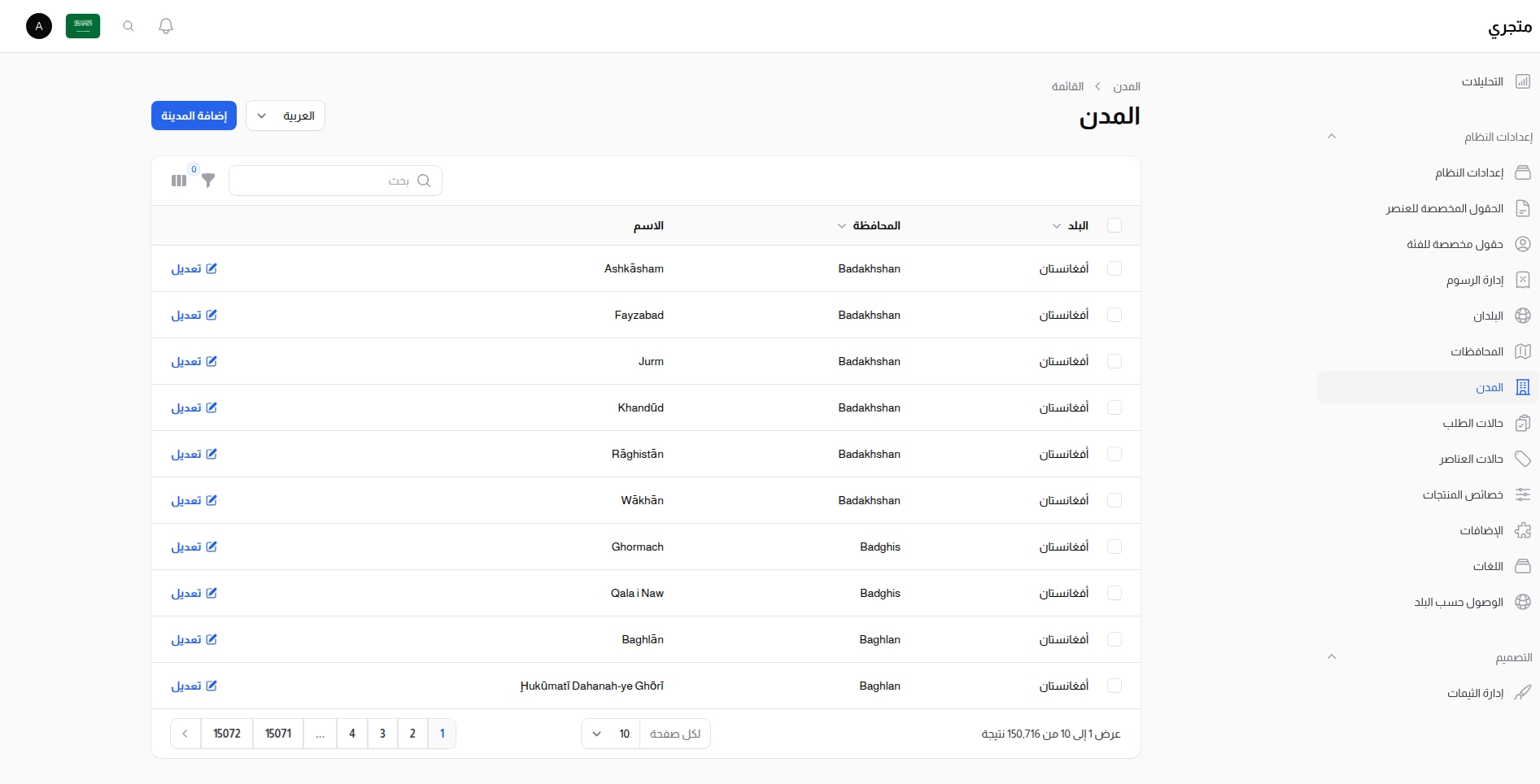This screenshot has height=784, width=1540.
Task: Select the التحليلات chart icon in the sidebar
Action: point(1523,81)
